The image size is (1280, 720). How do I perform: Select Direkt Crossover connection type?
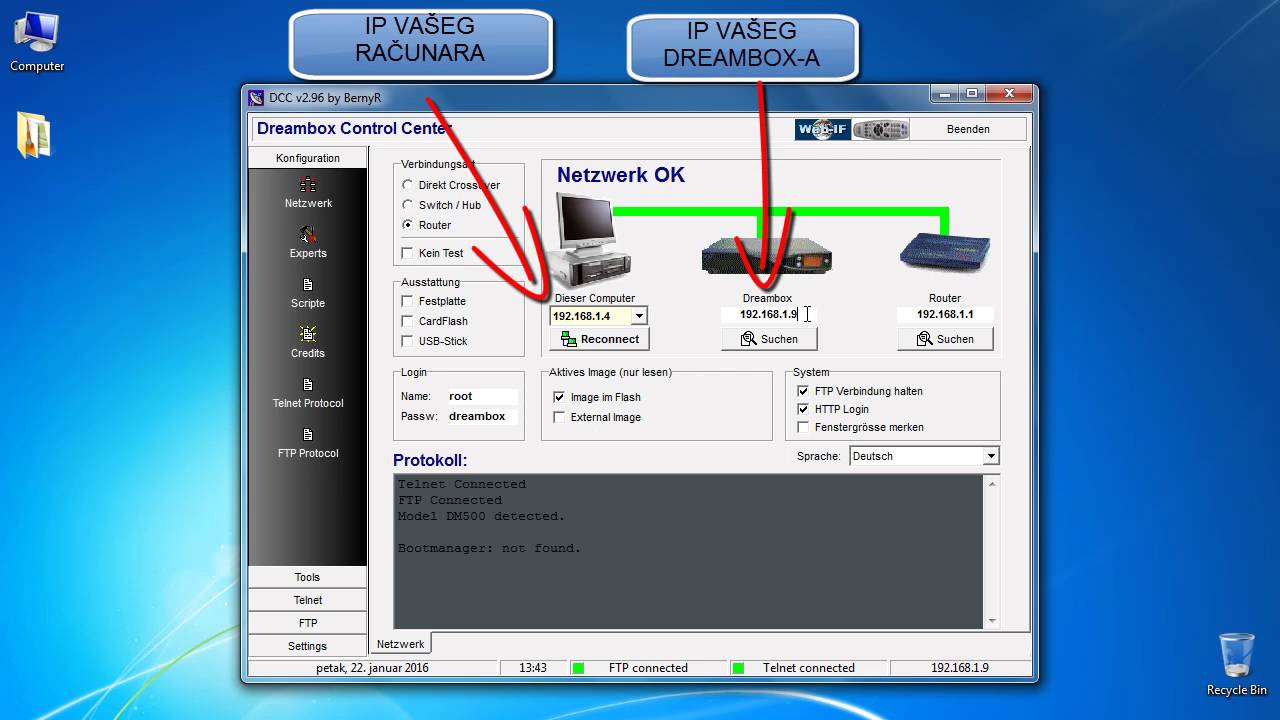(407, 185)
